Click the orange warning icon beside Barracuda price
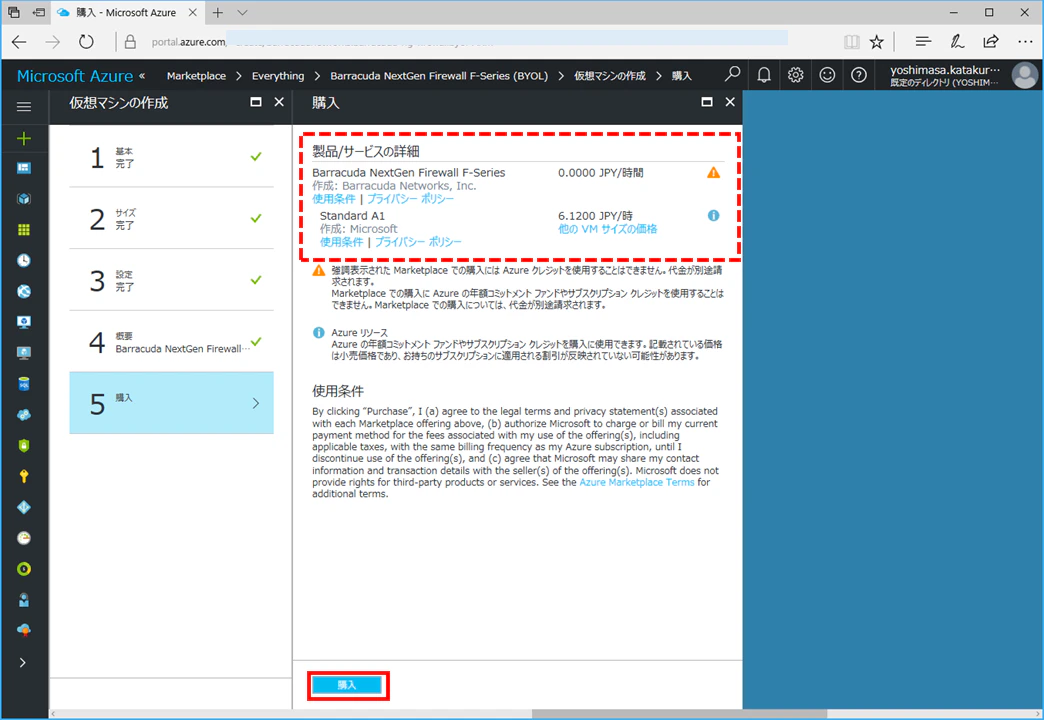The height and width of the screenshot is (720, 1044). pos(713,173)
